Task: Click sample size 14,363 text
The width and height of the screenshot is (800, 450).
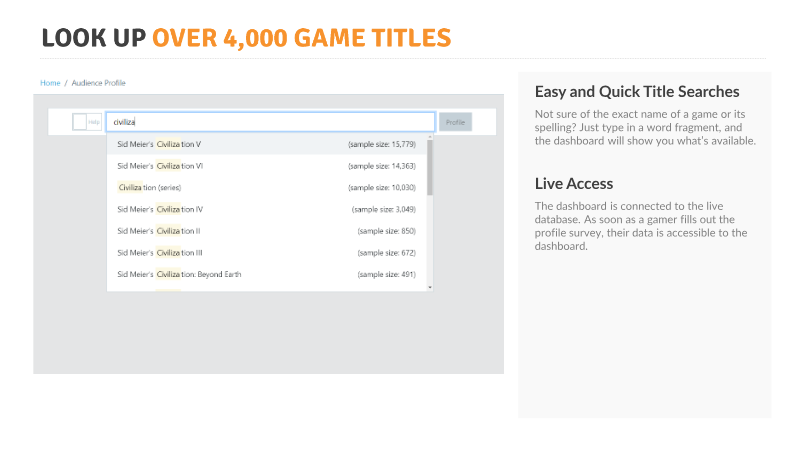Action: 382,166
